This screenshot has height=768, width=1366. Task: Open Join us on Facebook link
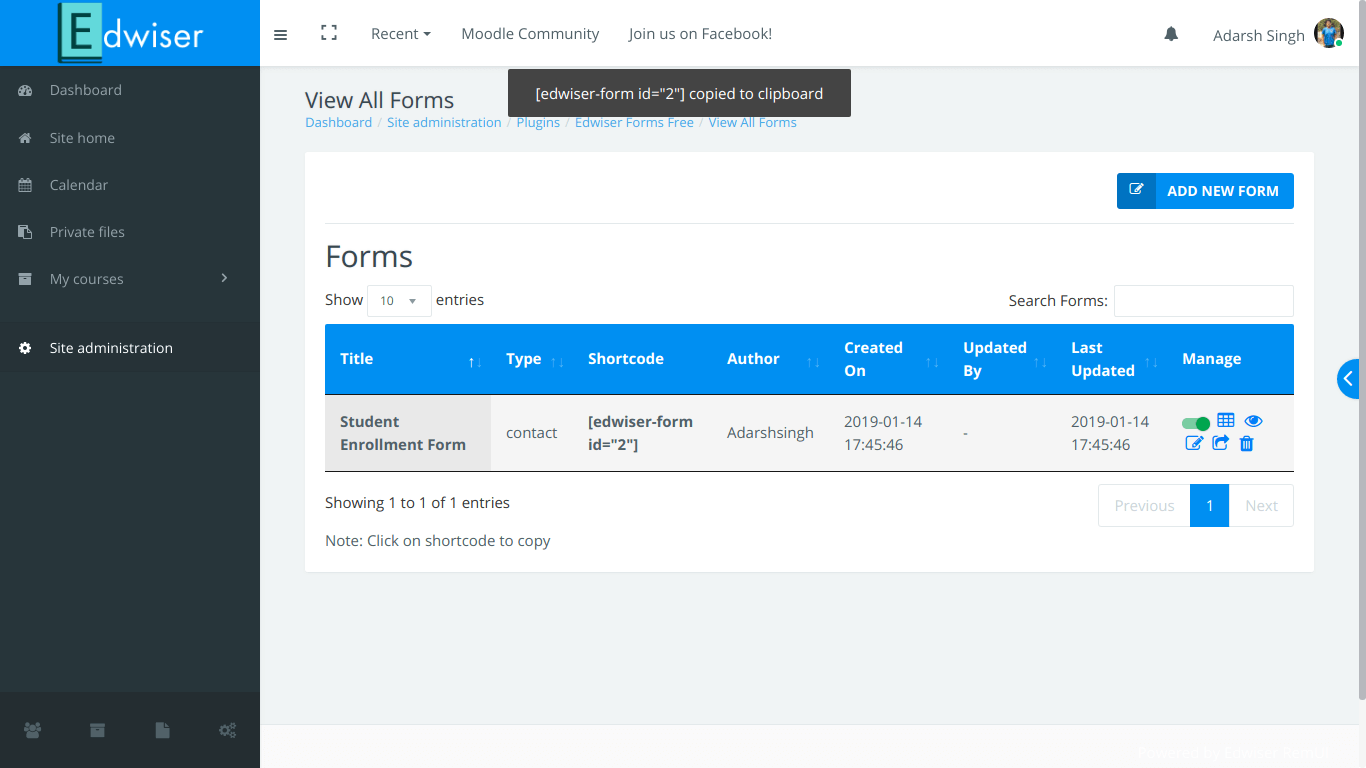point(700,34)
